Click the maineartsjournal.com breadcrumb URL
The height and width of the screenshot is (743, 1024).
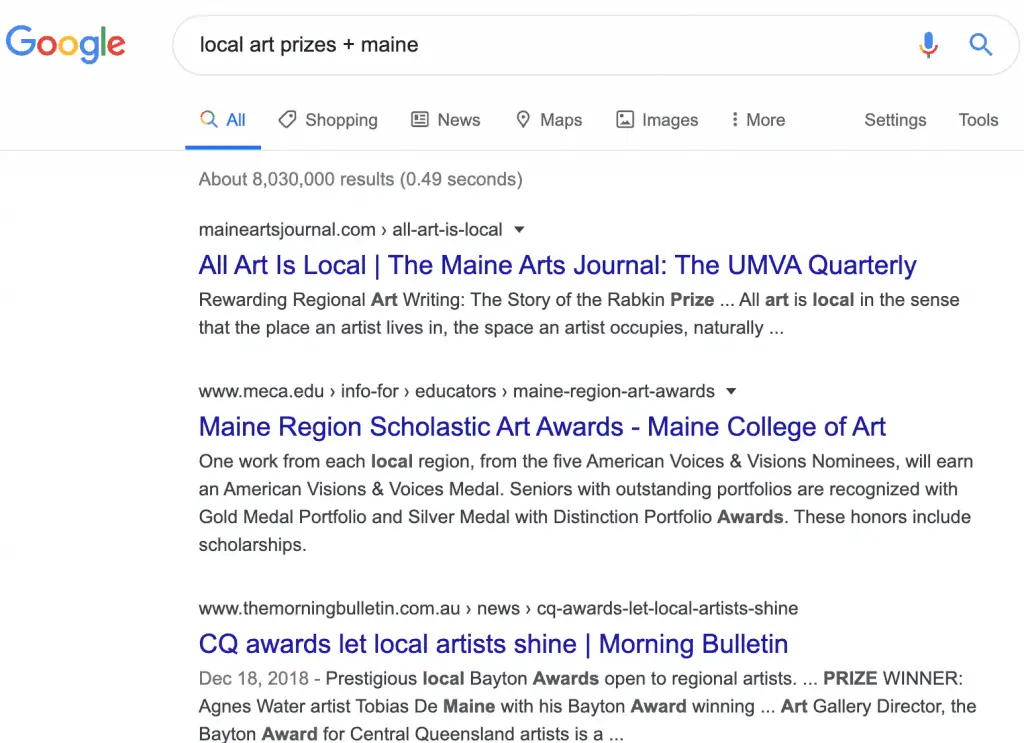pos(351,230)
